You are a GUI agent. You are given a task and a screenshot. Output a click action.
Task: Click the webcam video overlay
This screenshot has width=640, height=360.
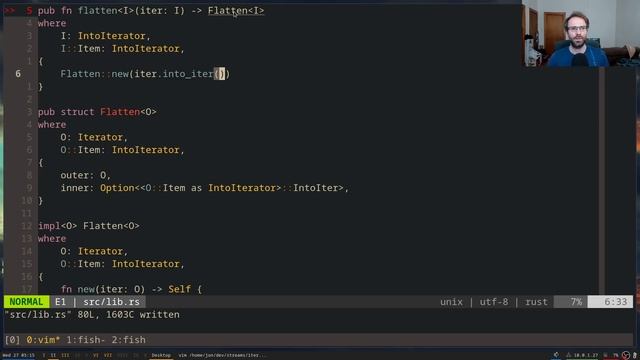pos(581,33)
